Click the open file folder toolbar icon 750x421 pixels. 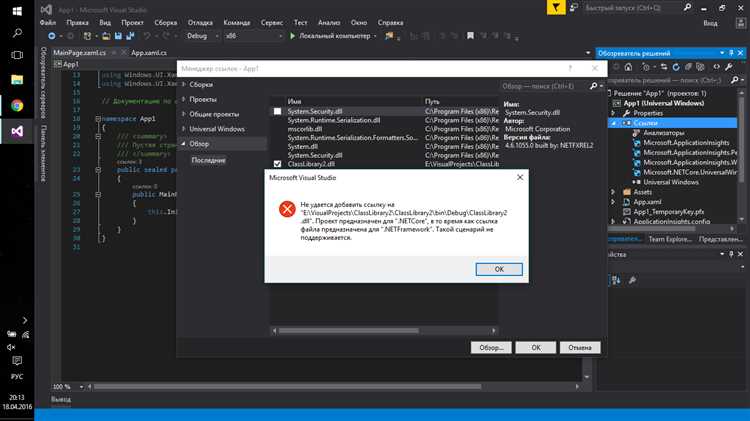pos(106,36)
